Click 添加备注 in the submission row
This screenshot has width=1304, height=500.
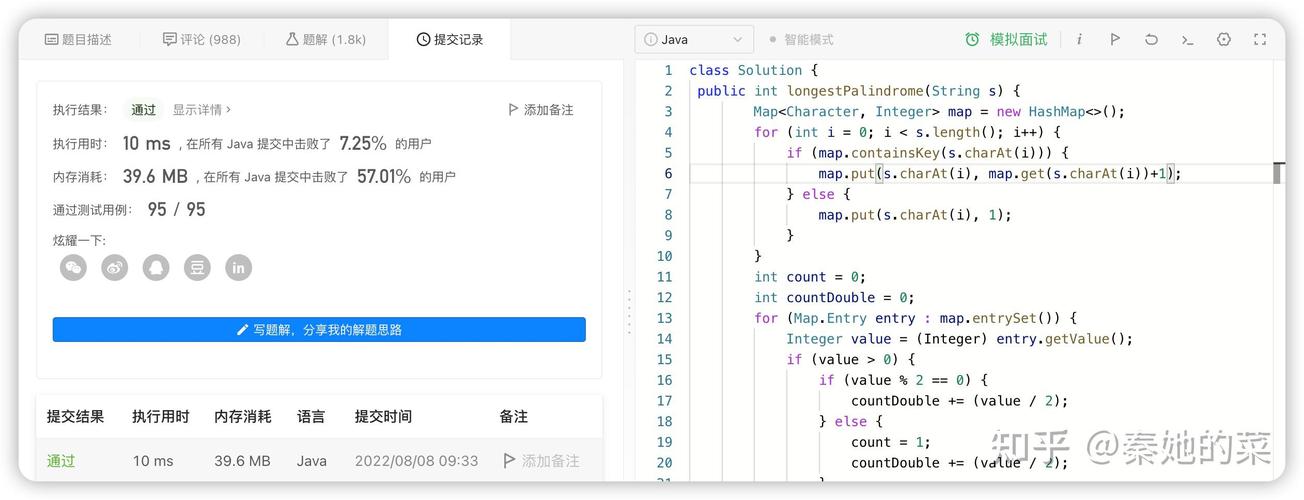[x=541, y=461]
